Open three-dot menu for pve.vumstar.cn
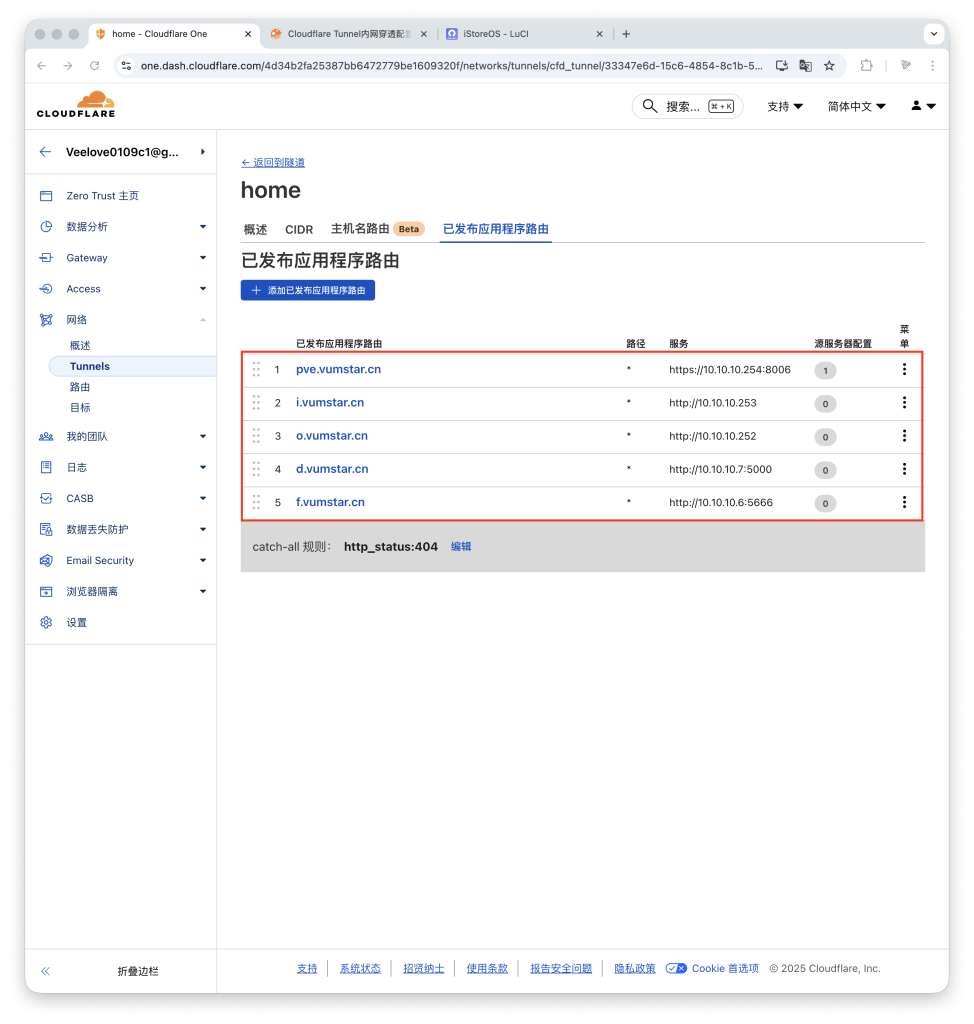 tap(904, 370)
